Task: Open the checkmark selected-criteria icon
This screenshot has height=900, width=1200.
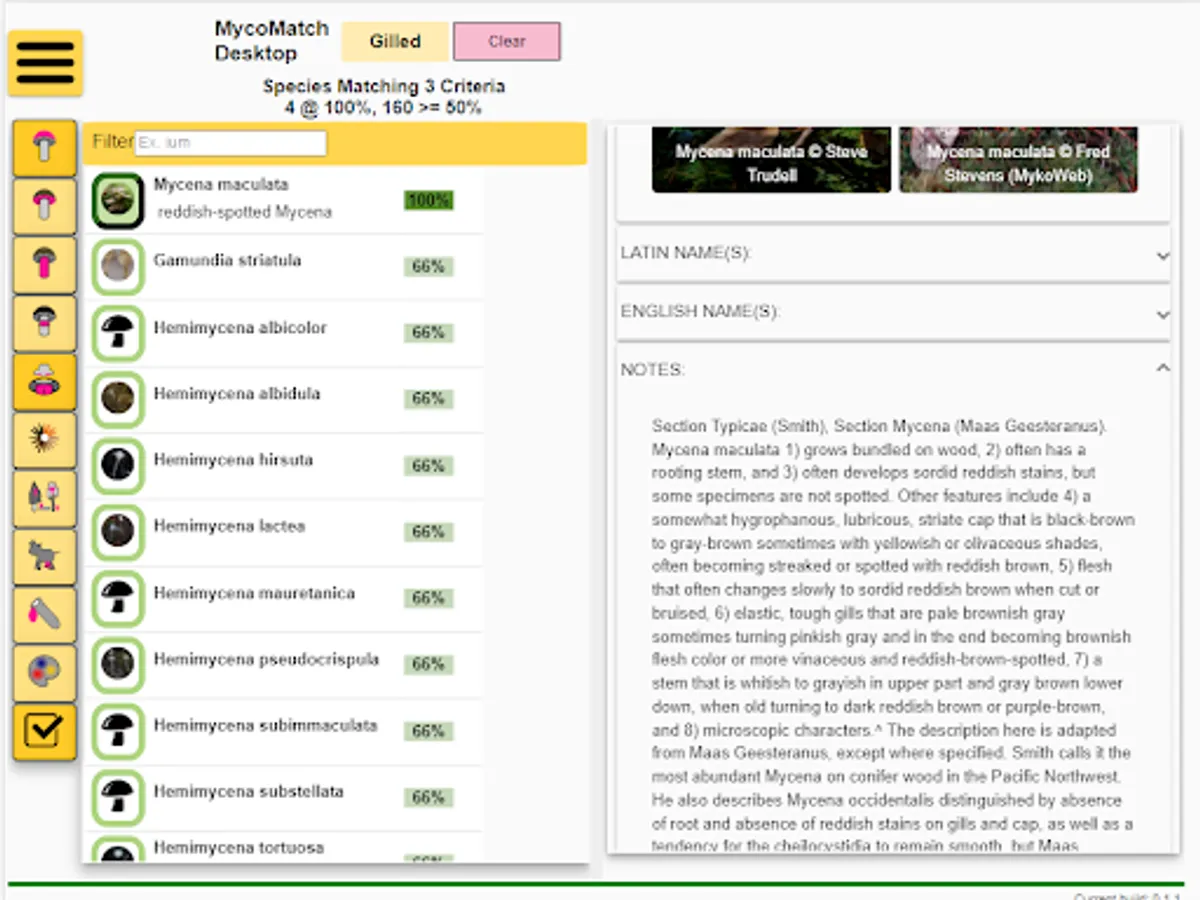Action: point(45,732)
